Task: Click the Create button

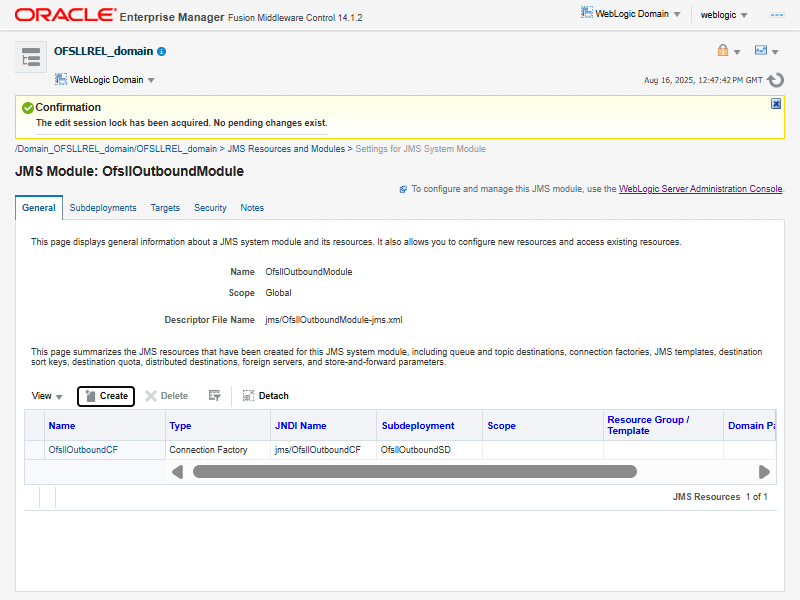Action: tap(106, 396)
